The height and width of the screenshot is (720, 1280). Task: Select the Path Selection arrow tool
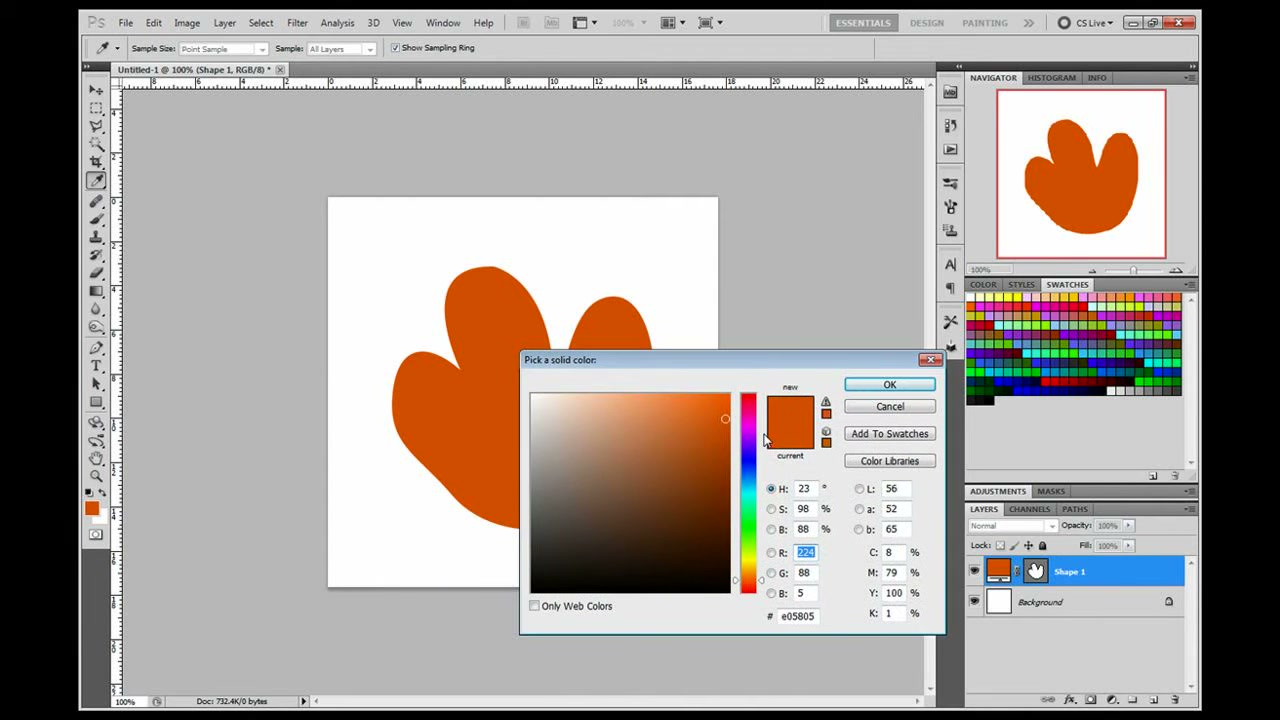[x=96, y=384]
